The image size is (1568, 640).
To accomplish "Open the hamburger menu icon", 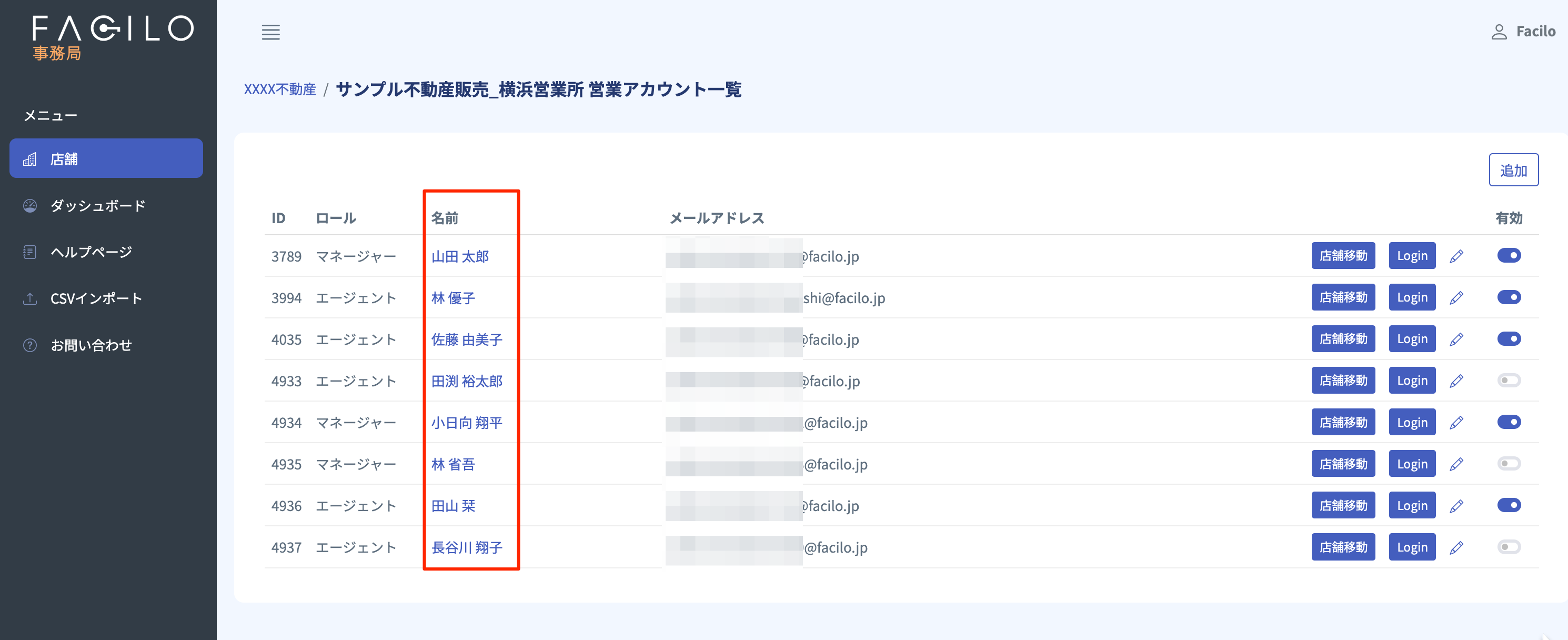I will click(x=271, y=32).
